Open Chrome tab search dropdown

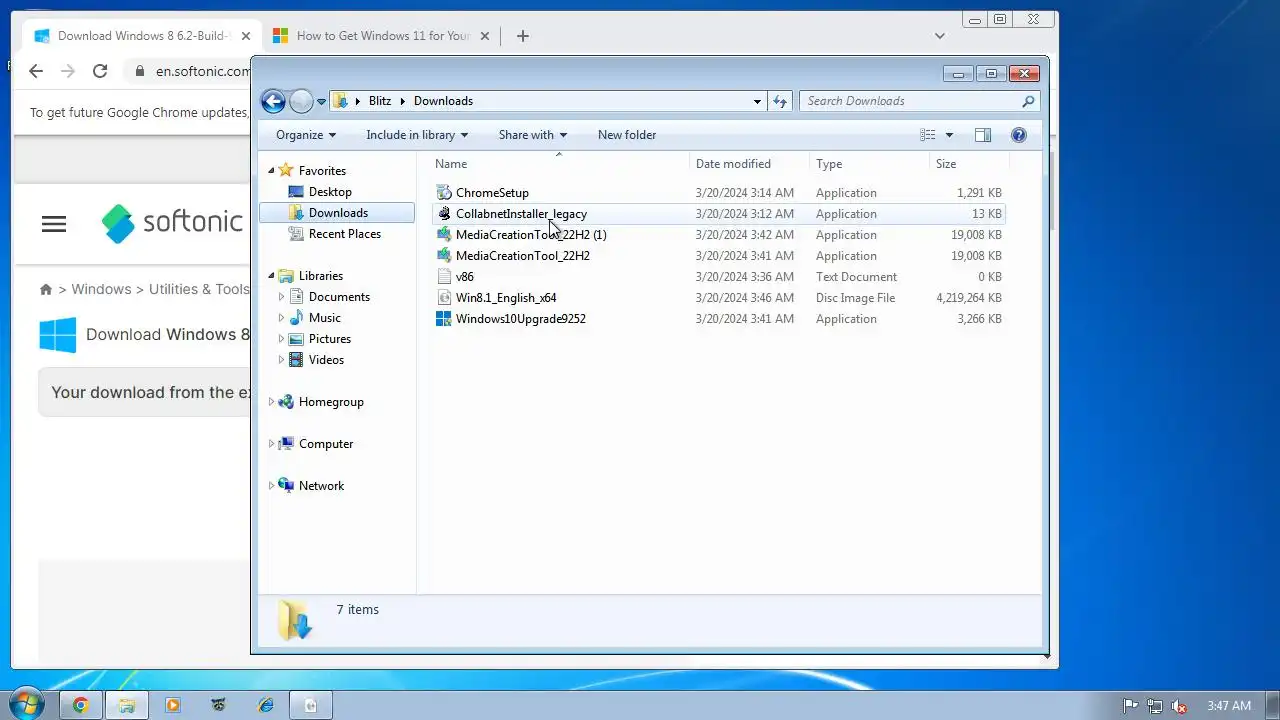pyautogui.click(x=939, y=36)
